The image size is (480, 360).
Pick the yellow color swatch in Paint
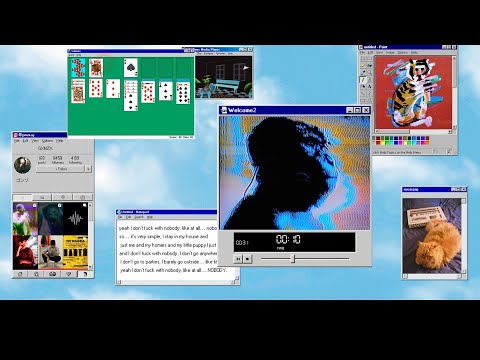pos(383,143)
